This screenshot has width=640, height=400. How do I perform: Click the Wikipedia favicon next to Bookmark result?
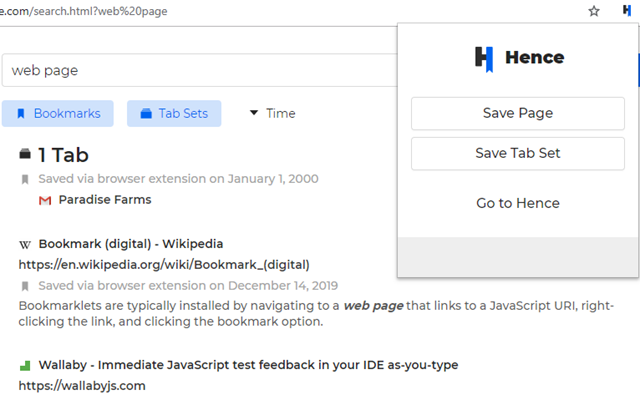pos(25,243)
